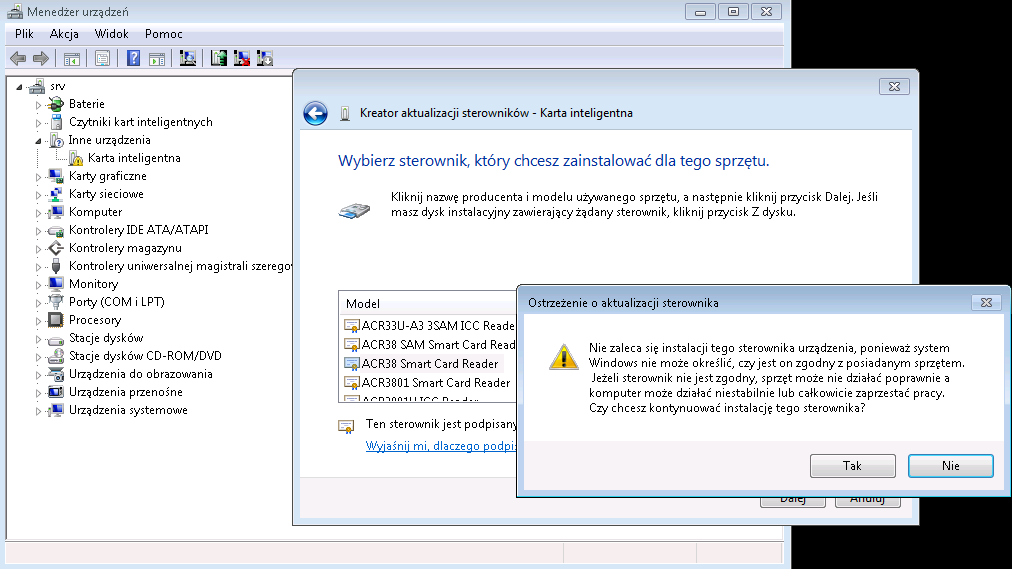Expand the Karty graficzne node
1012x569 pixels.
tap(38, 177)
